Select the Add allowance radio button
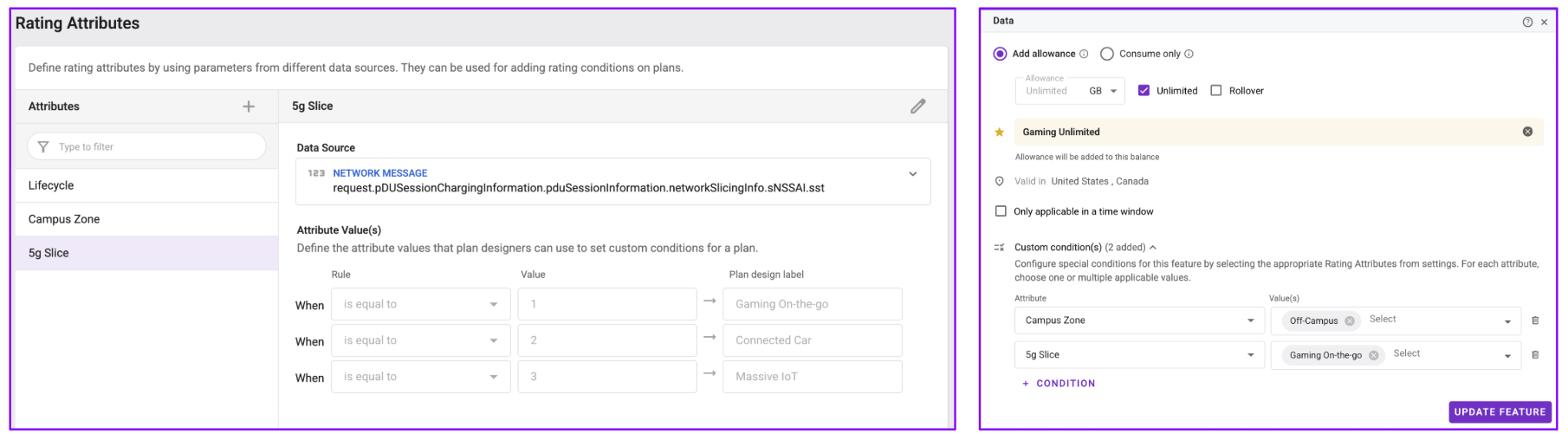 pos(1000,54)
